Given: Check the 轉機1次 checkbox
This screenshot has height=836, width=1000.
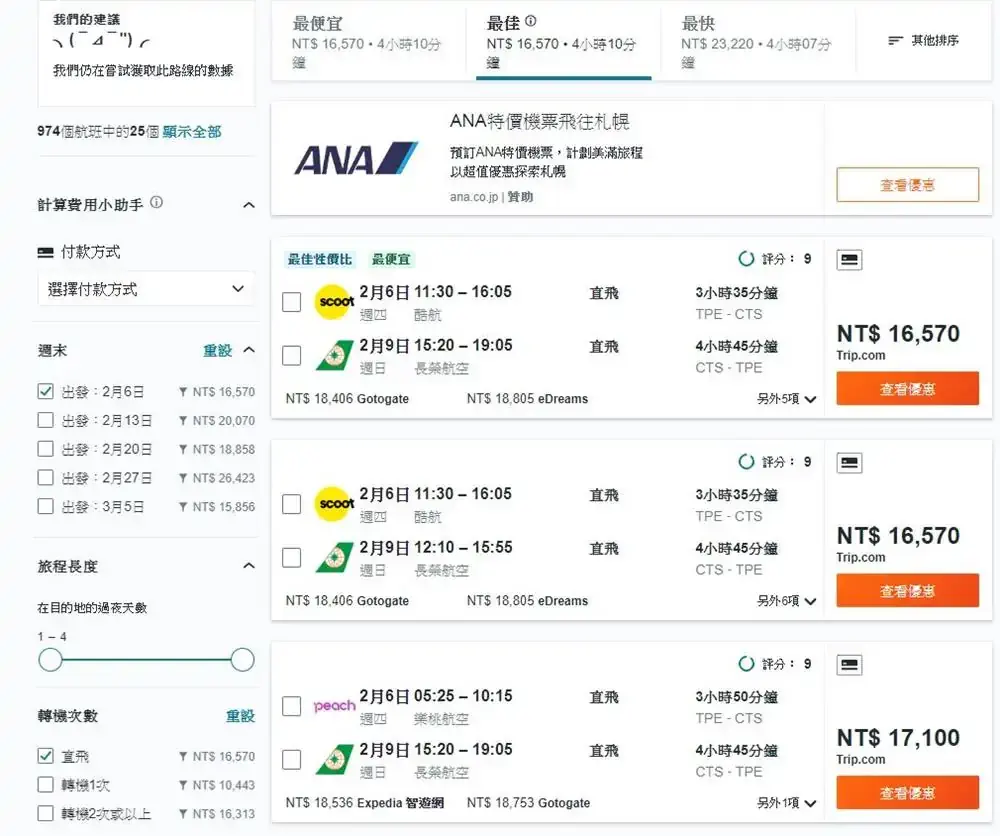Looking at the screenshot, I should [x=45, y=784].
